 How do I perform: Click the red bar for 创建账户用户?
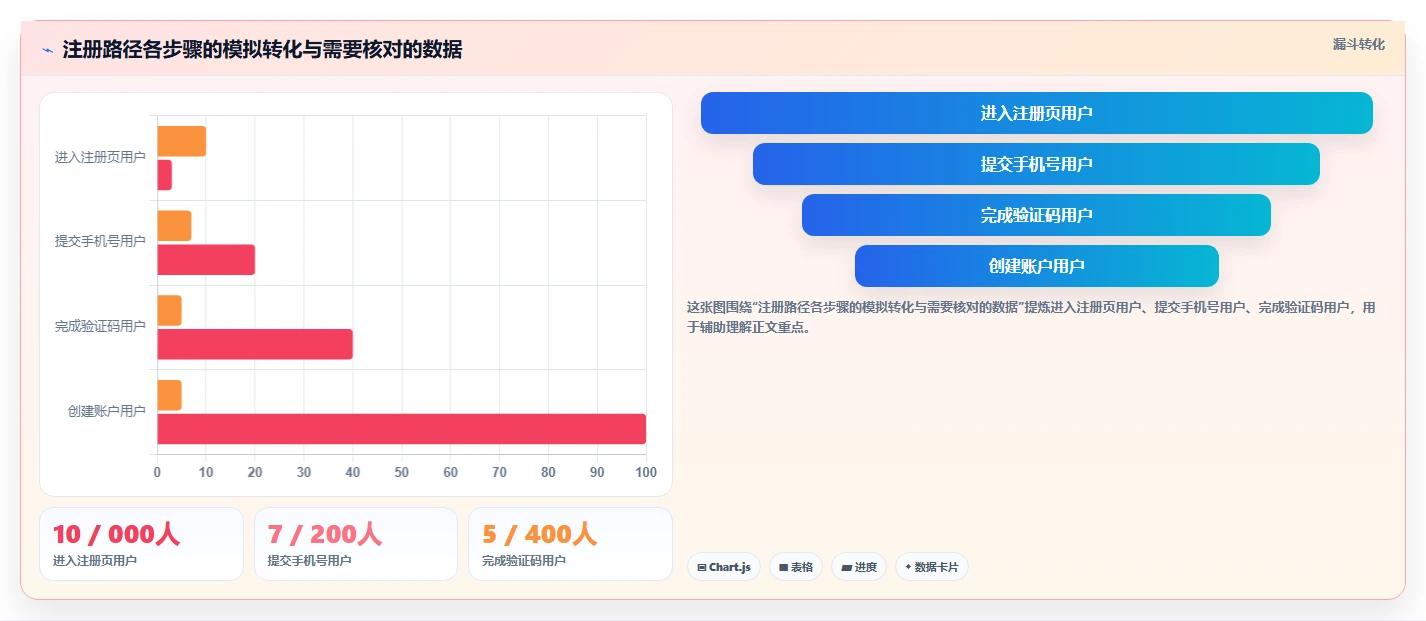tap(402, 429)
